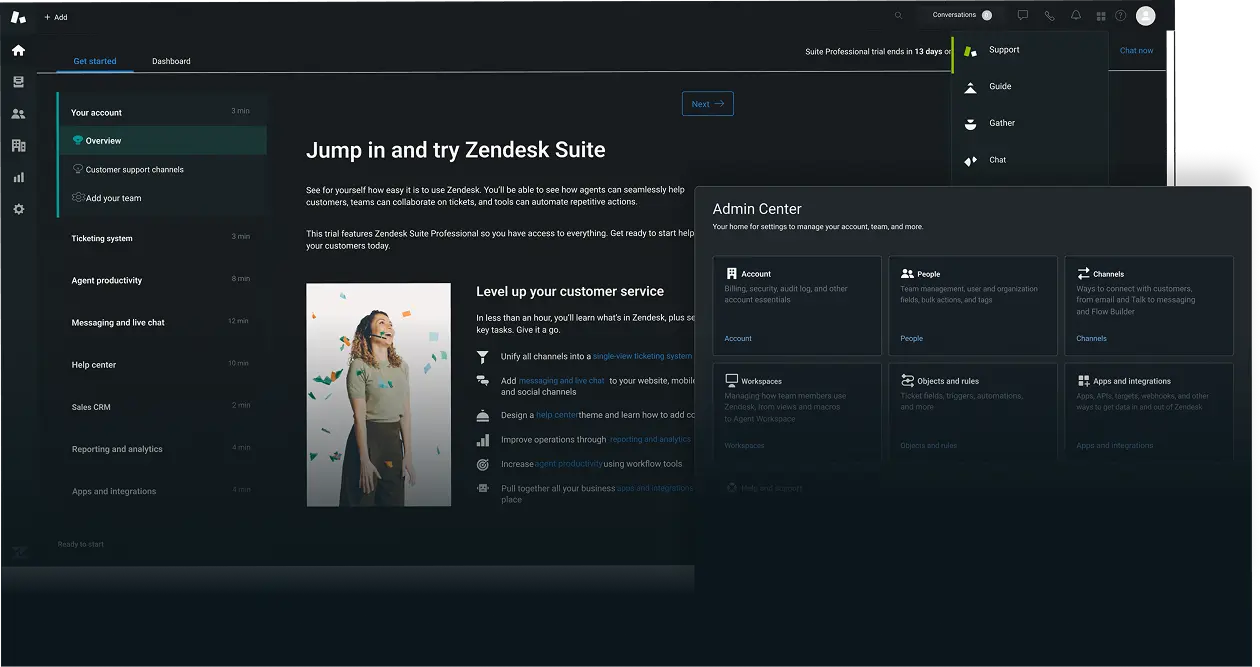Click the Chat now link

pyautogui.click(x=1136, y=50)
